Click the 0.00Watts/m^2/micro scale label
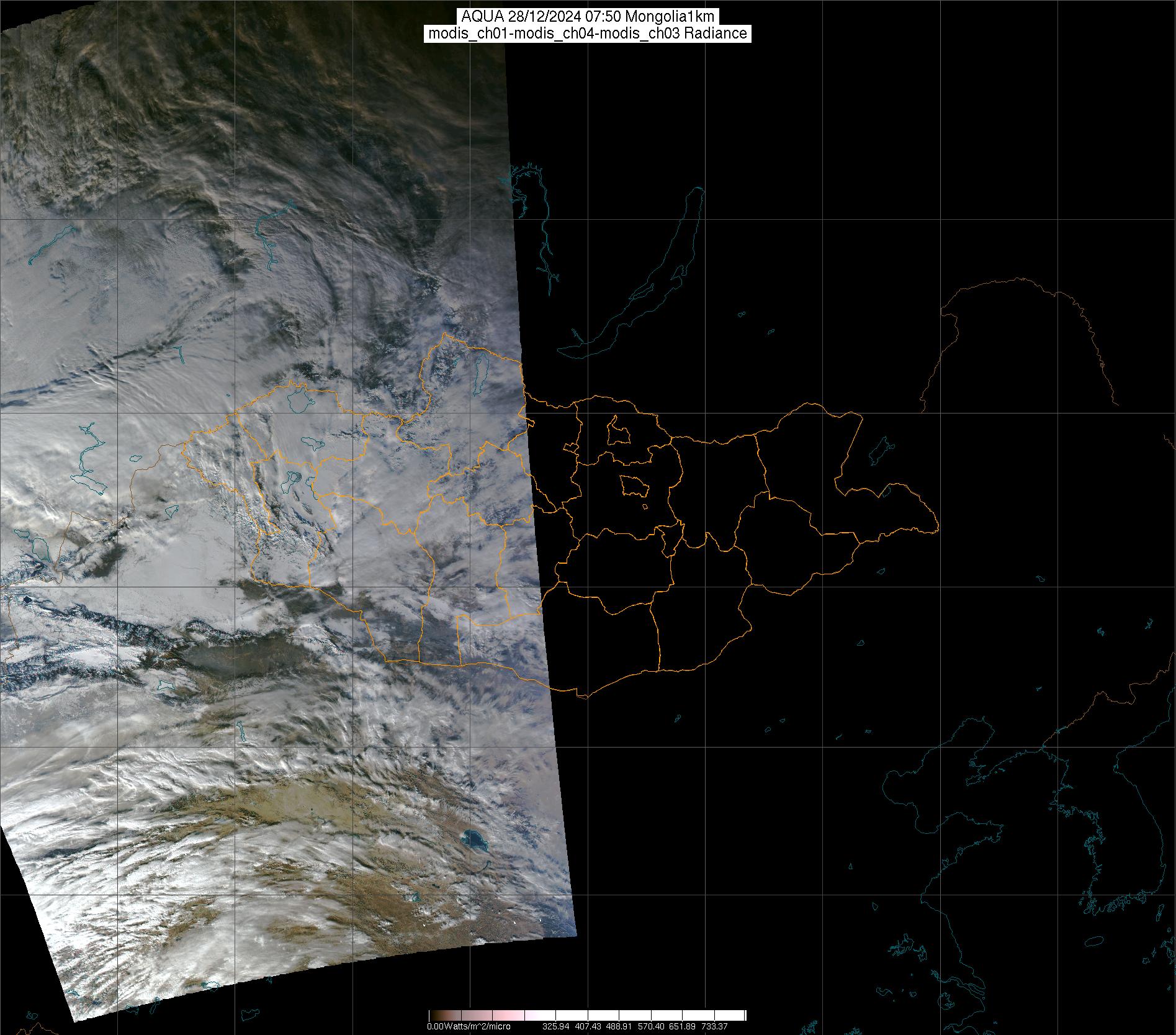This screenshot has height=1035, width=1176. tap(469, 1027)
